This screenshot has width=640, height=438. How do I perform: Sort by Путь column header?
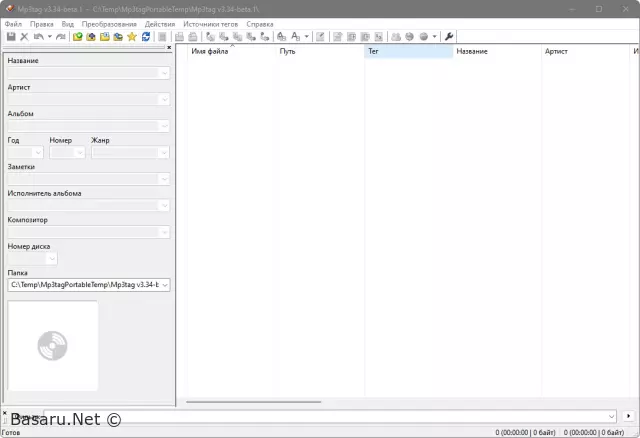(320, 51)
